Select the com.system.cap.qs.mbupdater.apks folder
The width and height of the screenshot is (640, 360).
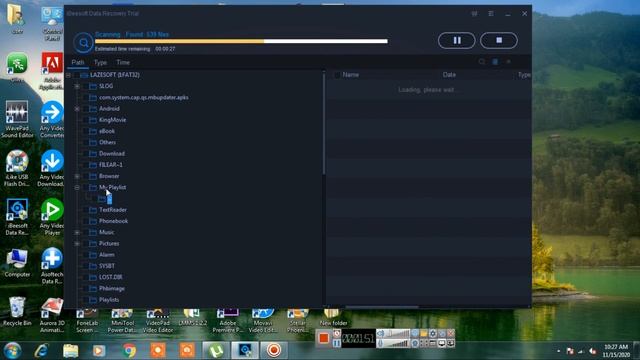(x=144, y=98)
